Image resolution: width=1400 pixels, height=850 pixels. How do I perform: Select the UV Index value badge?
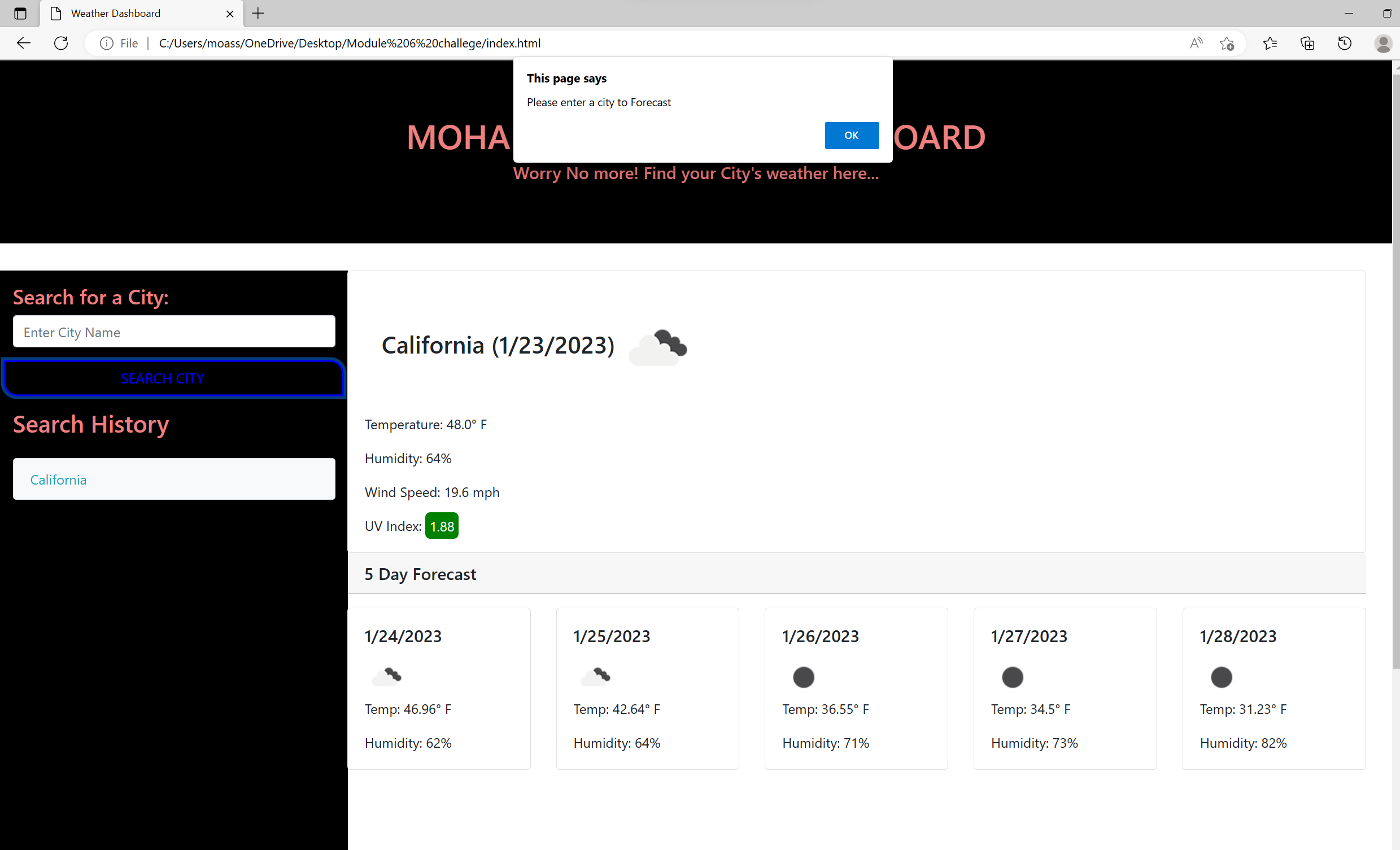442,526
